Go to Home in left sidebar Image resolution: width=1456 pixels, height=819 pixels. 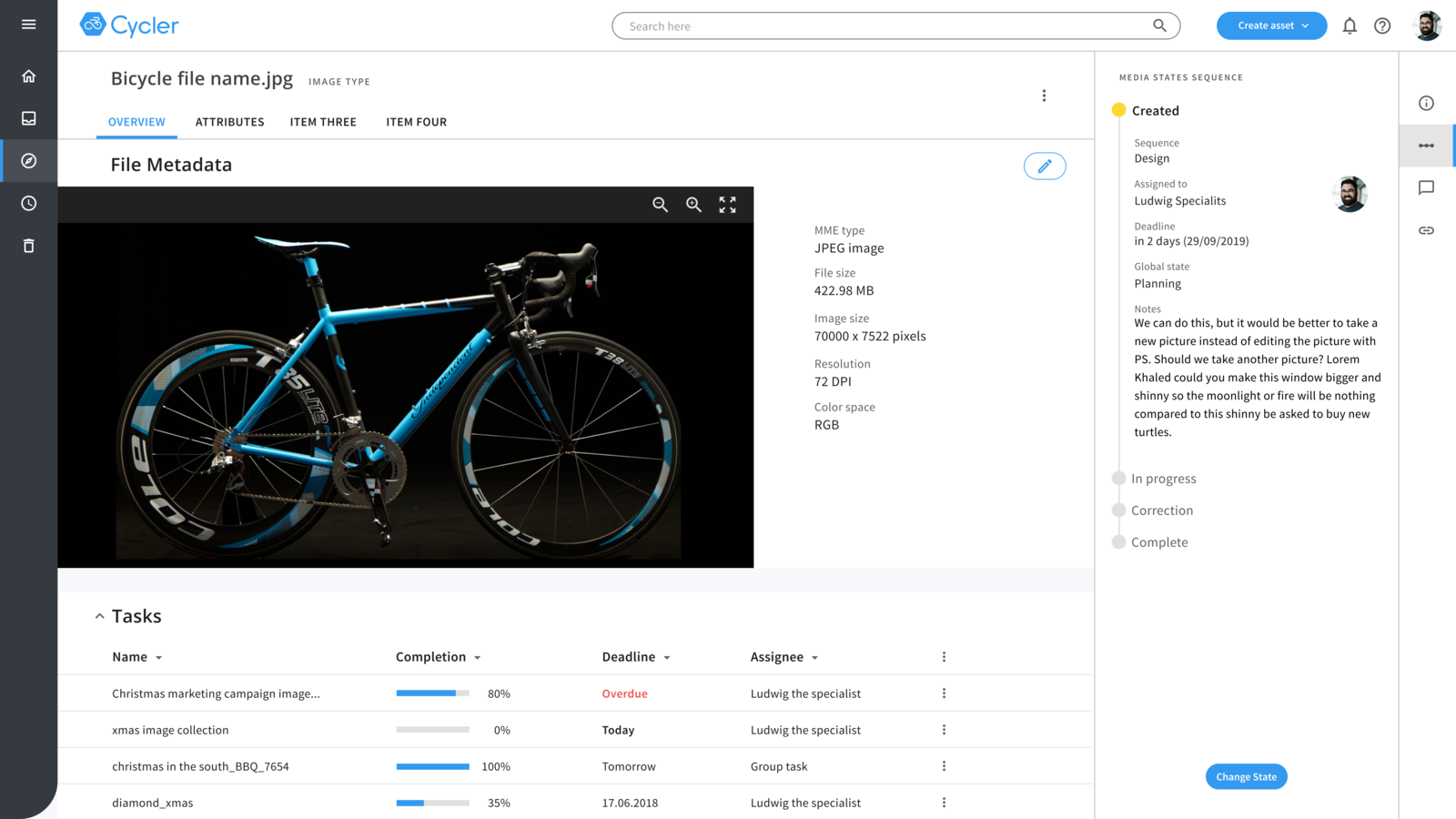[x=28, y=76]
